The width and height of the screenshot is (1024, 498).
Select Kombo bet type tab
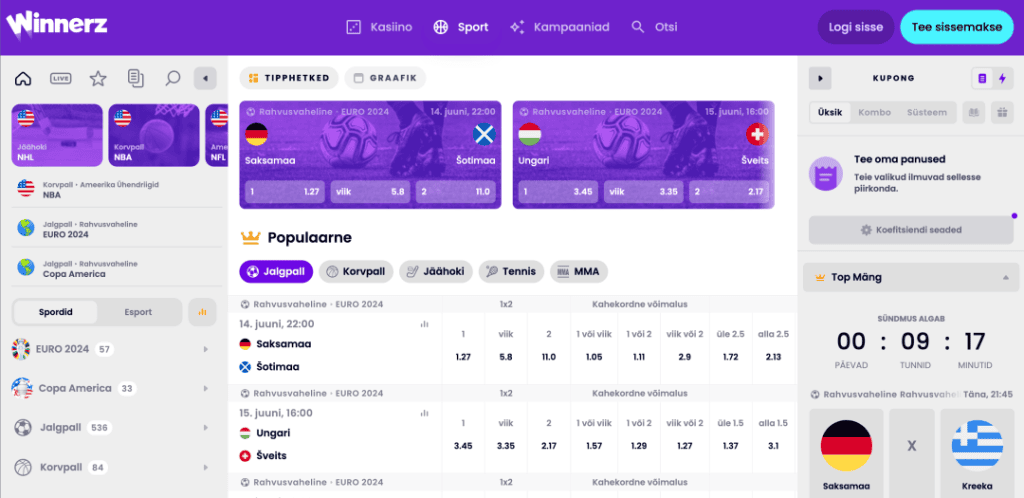point(874,112)
